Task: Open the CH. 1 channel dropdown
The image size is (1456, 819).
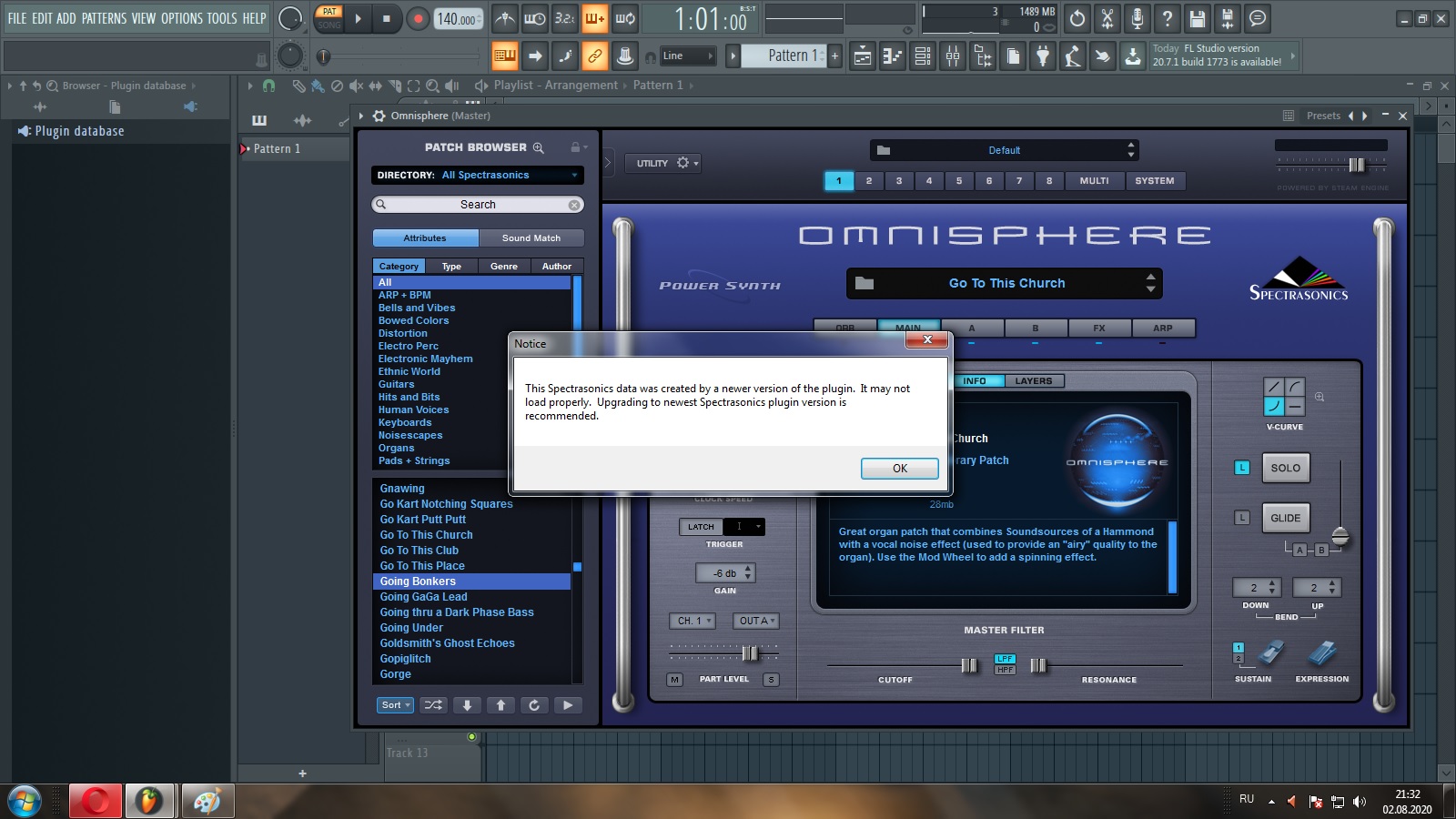Action: pyautogui.click(x=693, y=621)
